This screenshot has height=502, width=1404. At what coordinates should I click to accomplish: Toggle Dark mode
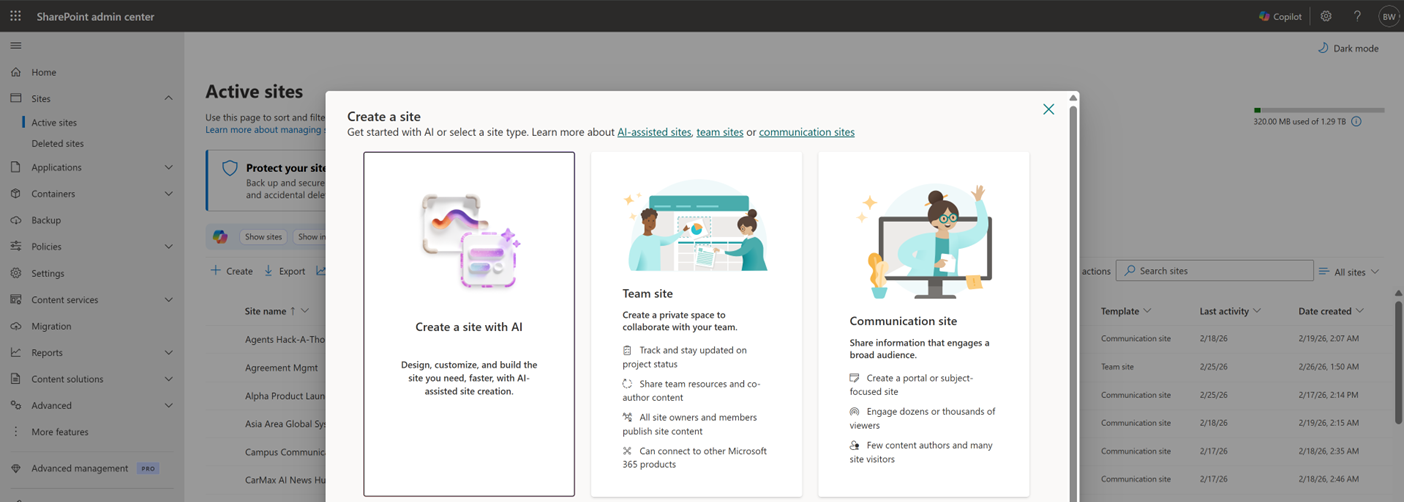(x=1347, y=48)
